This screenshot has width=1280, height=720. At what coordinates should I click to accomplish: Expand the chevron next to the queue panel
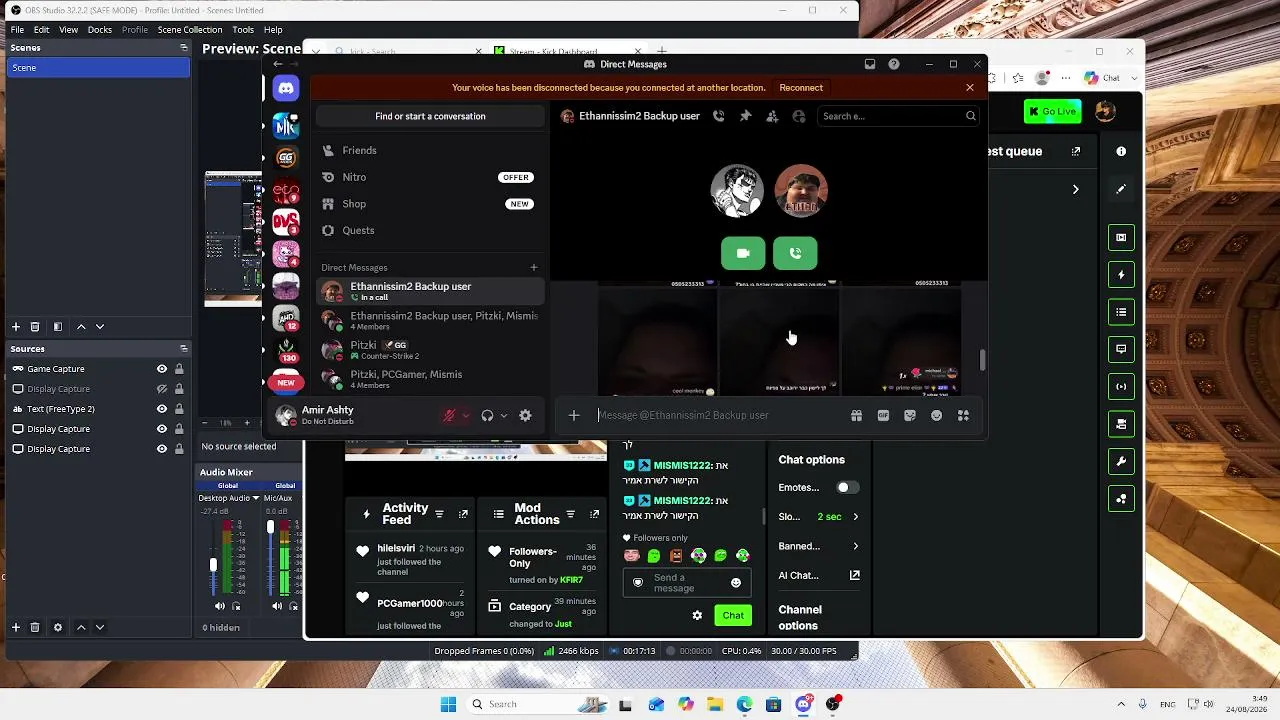click(x=1075, y=189)
